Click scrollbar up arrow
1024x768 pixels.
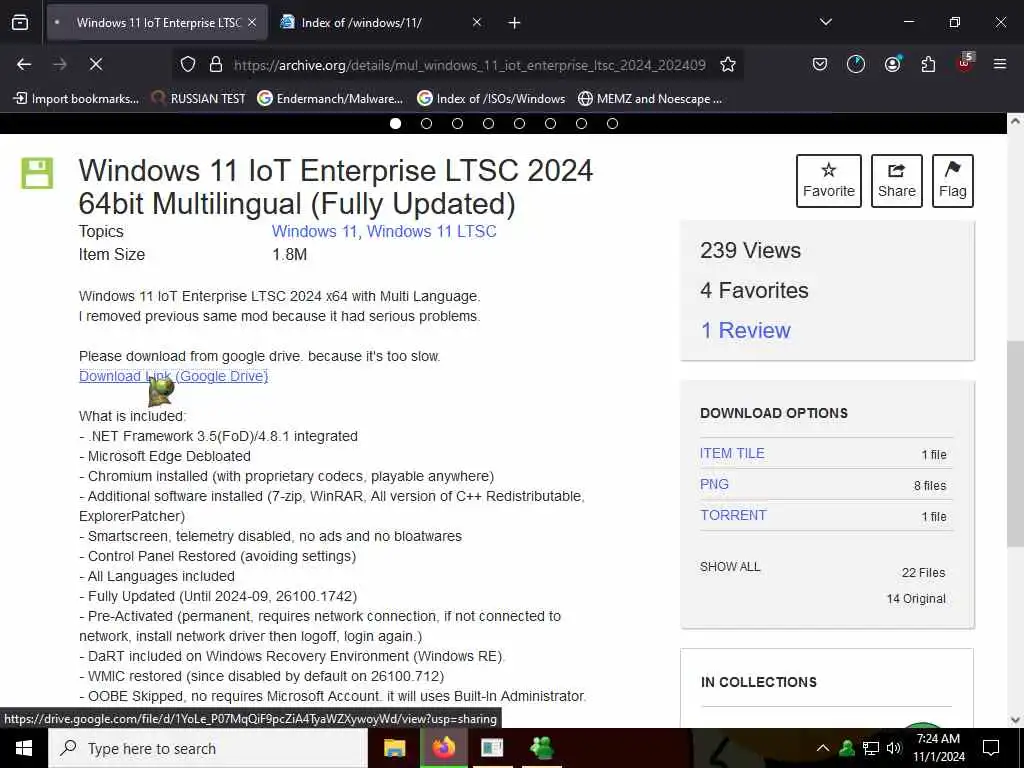[1016, 121]
